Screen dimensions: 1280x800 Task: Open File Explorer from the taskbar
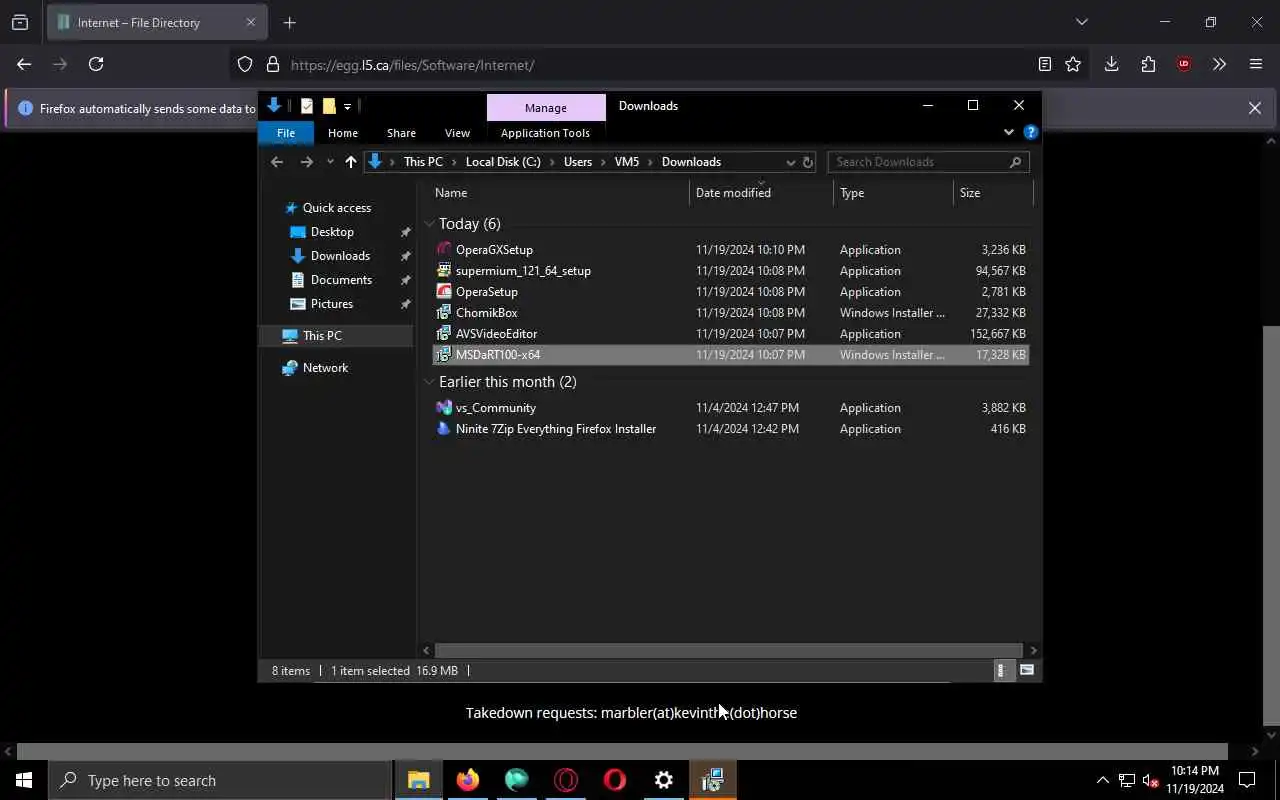(x=419, y=780)
